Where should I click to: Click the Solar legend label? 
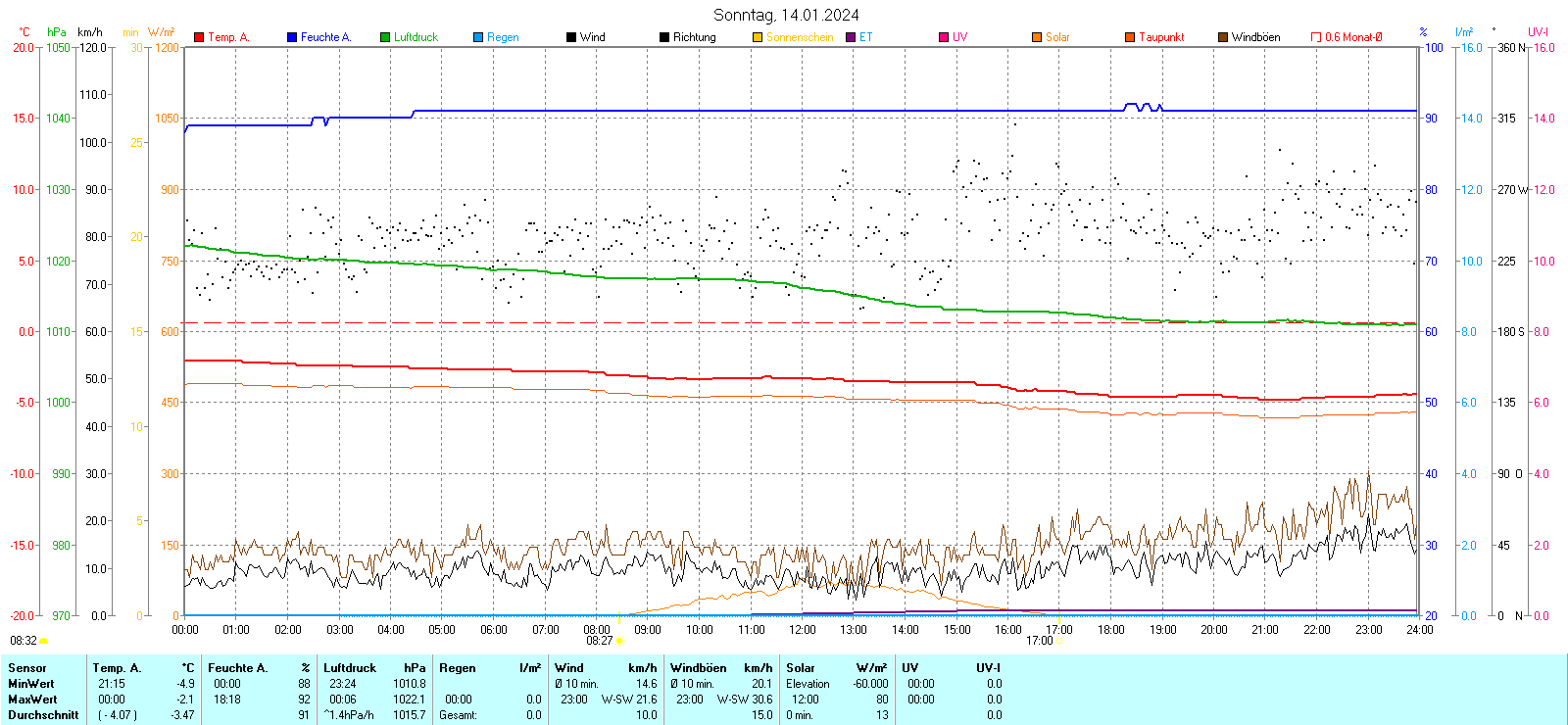coord(1057,37)
